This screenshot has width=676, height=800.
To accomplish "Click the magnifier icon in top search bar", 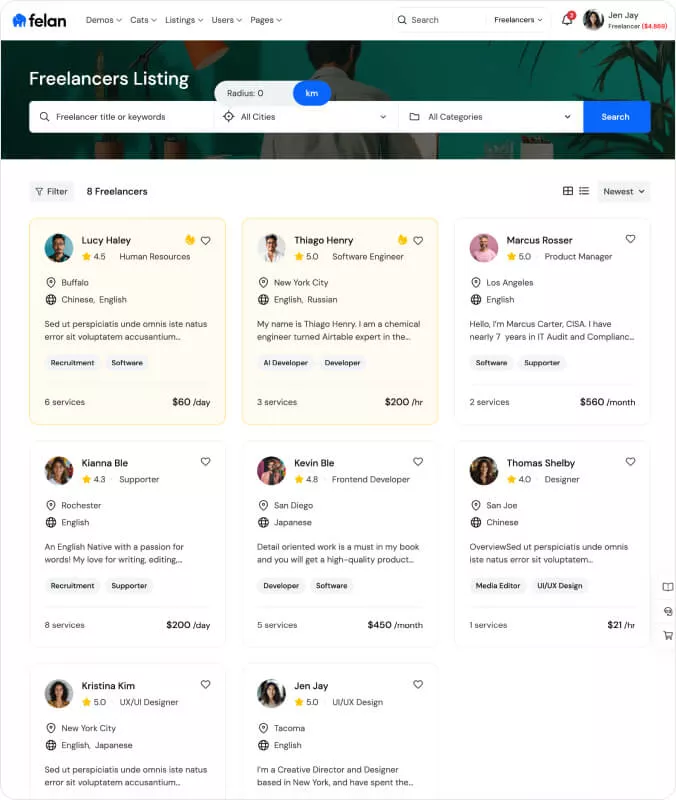I will tap(402, 20).
